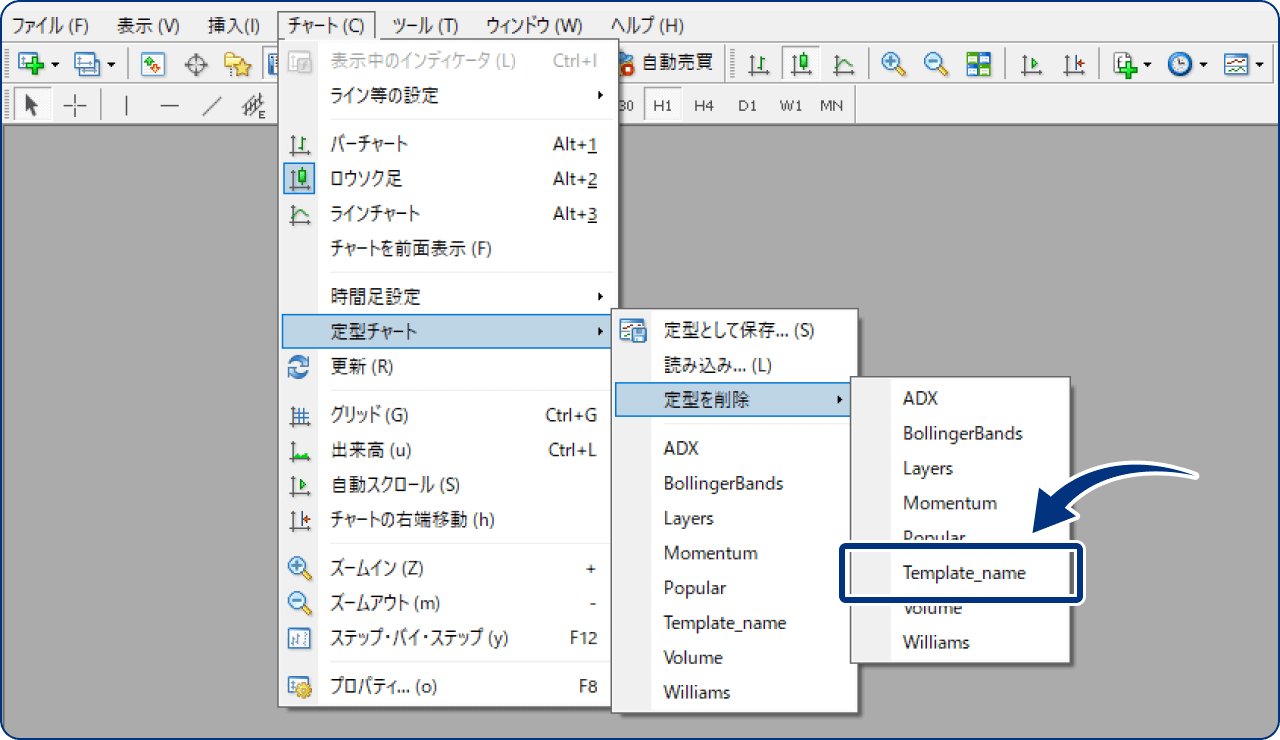Select the crosshair cursor tool

point(75,106)
